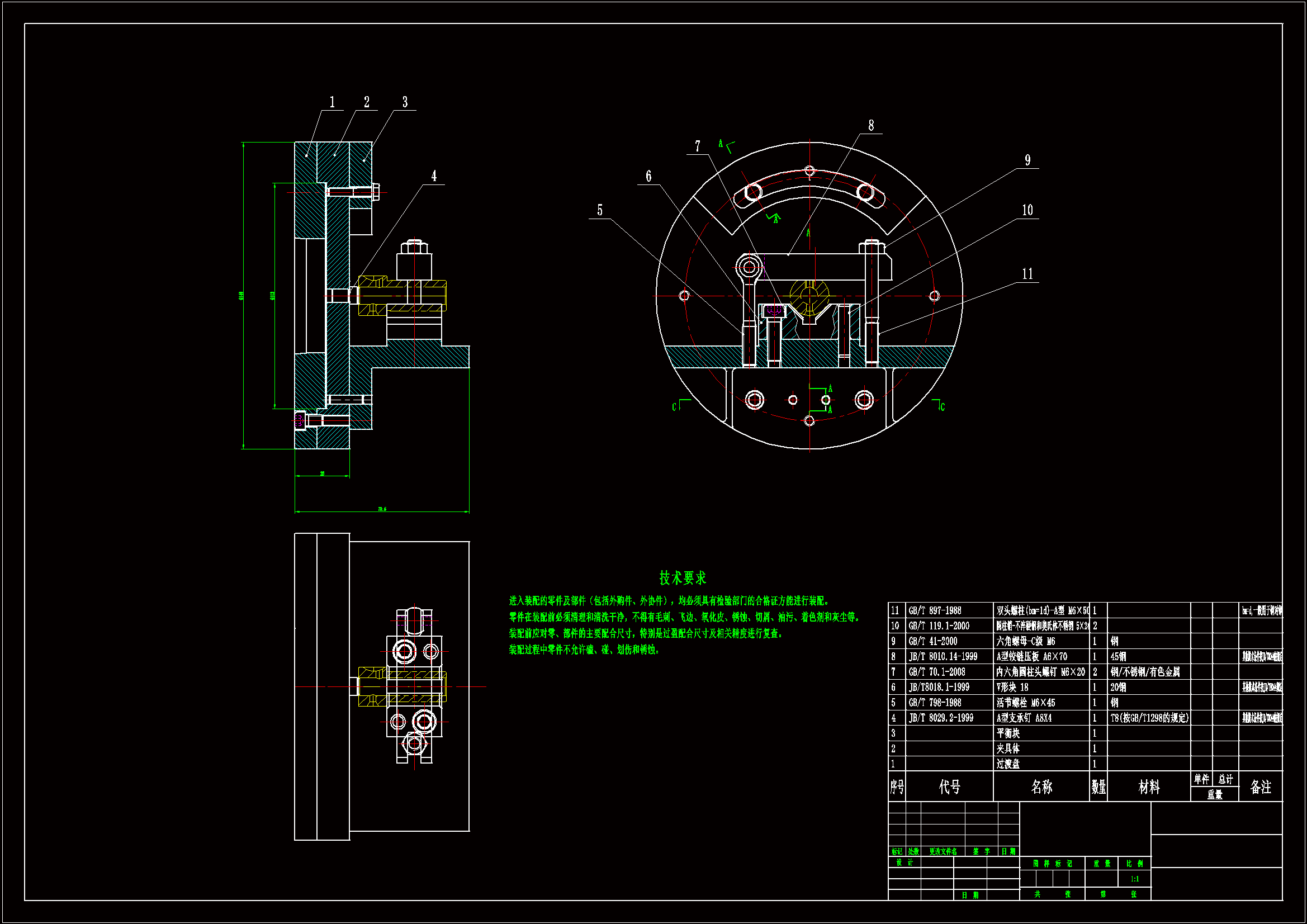The height and width of the screenshot is (924, 1307).
Task: Click the 过渡盘 part name cell
Action: 1008,765
